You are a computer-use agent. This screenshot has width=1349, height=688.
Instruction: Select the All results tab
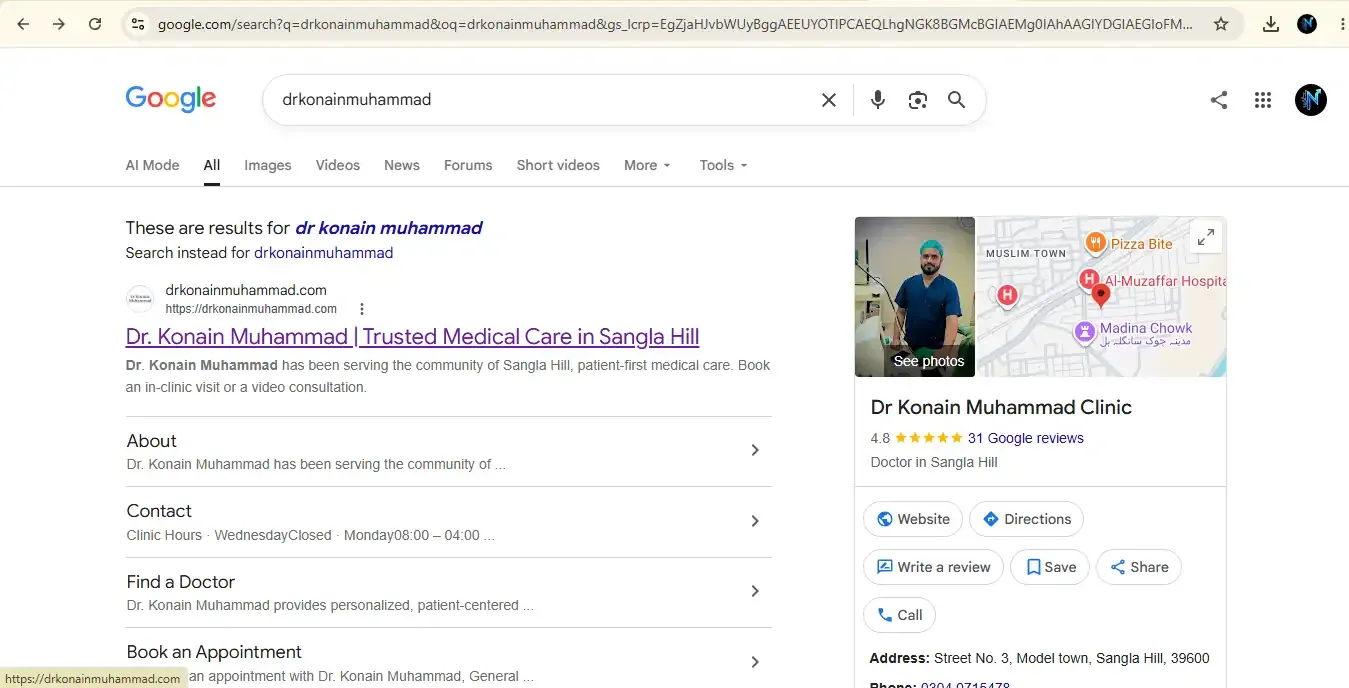(212, 165)
